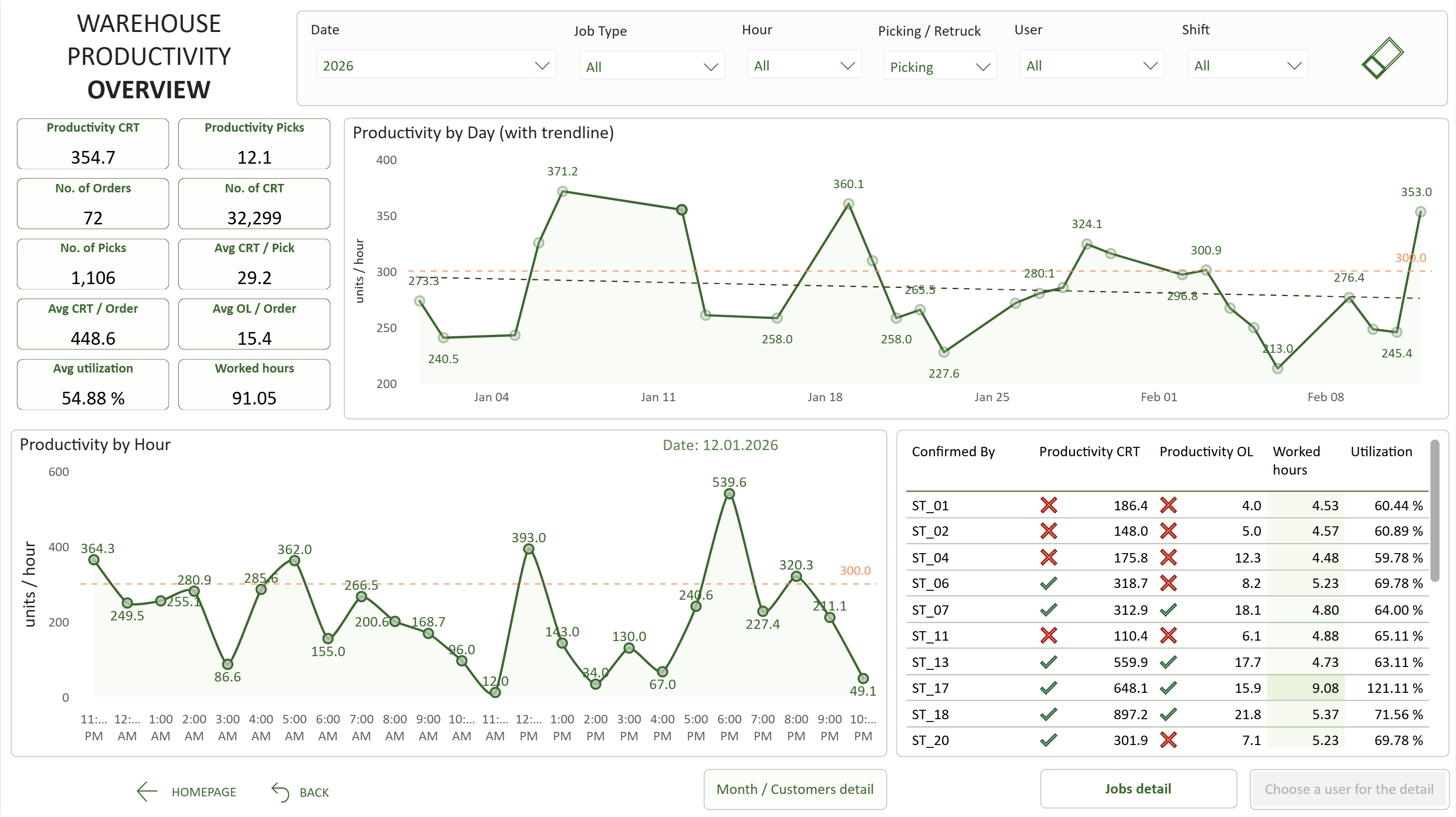Viewport: 1456px width, 817px height.
Task: Select the 539.6 peak point at 6:00 PM
Action: pyautogui.click(x=729, y=494)
